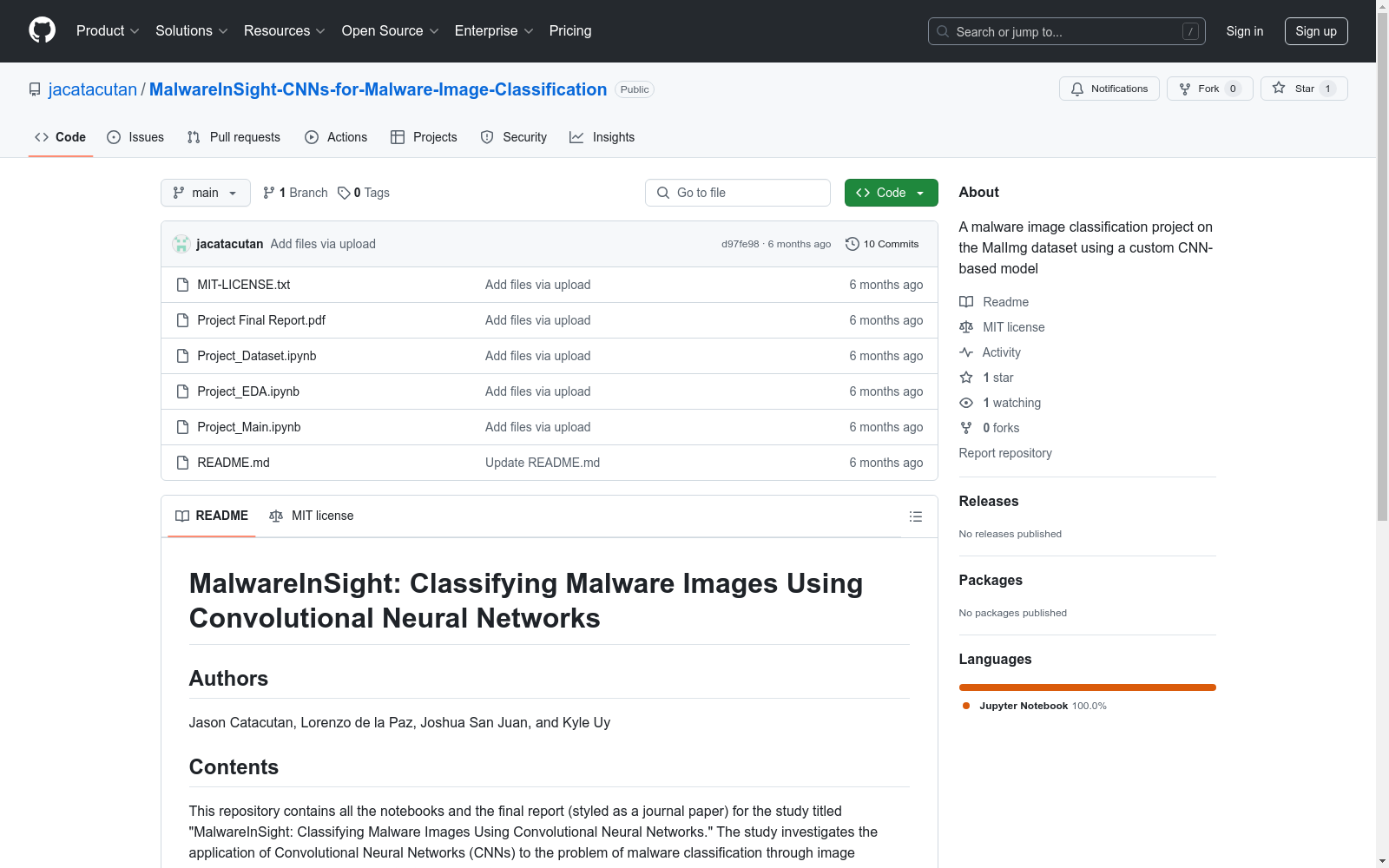Image resolution: width=1389 pixels, height=868 pixels.
Task: Click file icon beside MIT-LICENSE.txt
Action: (182, 285)
